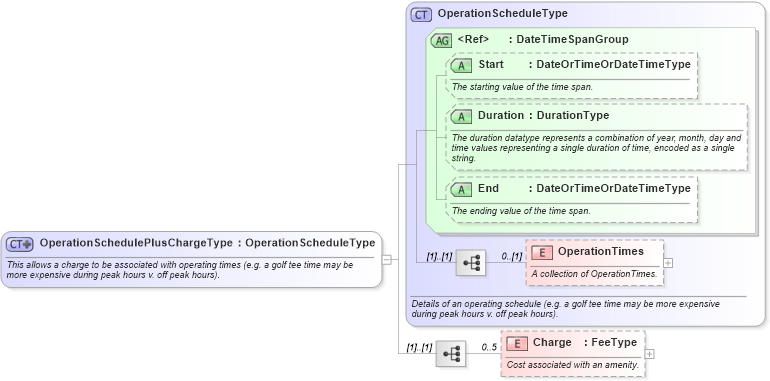Click the A icon next to End

[461, 189]
